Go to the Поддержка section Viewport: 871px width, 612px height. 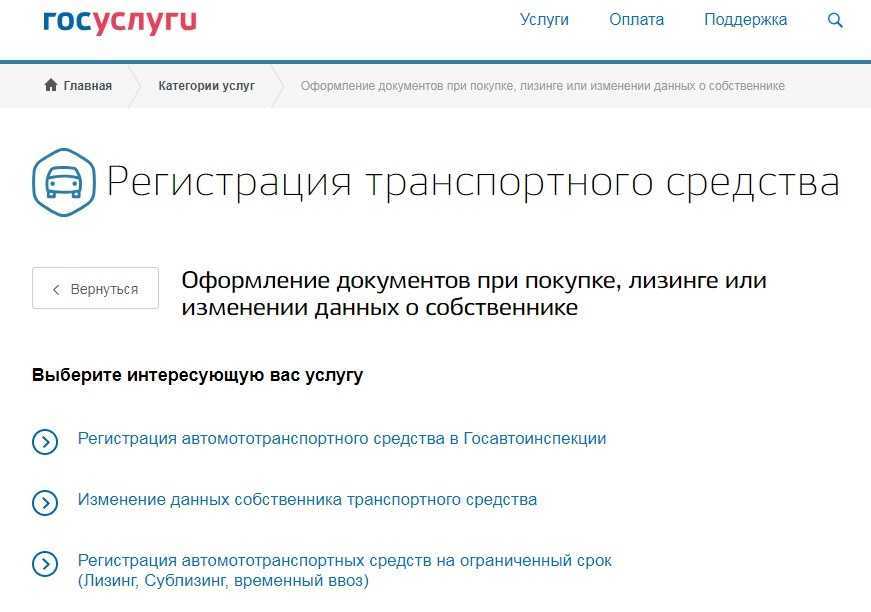click(745, 20)
